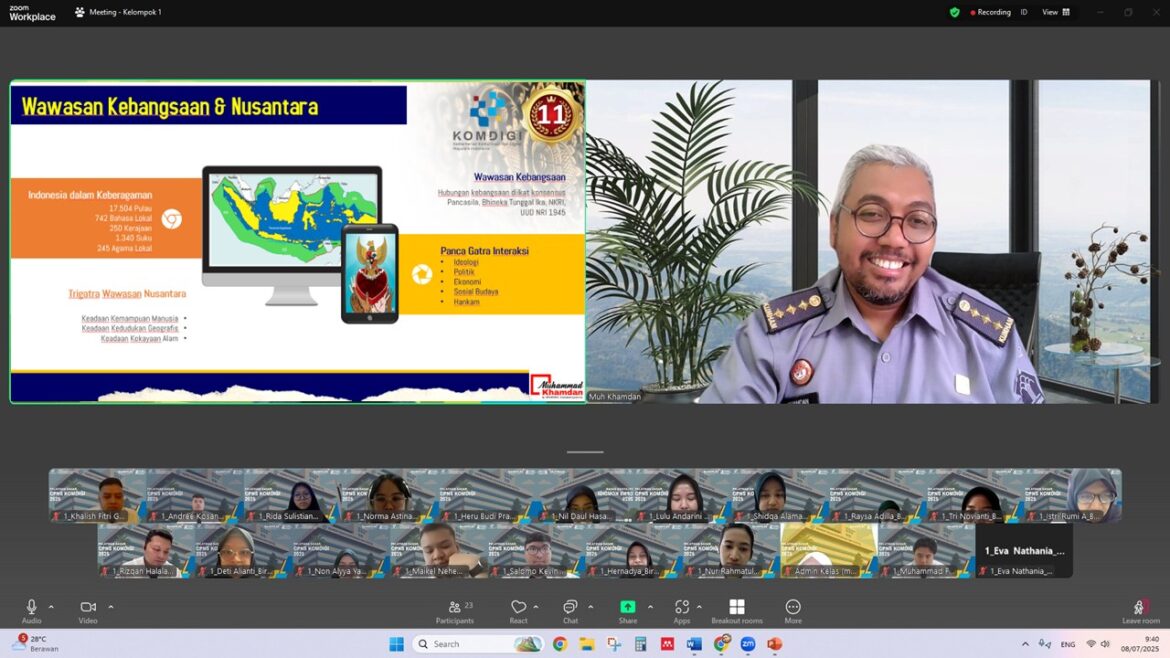Expand the audio options arrow
Screen dimensions: 1170x658
coord(51,607)
